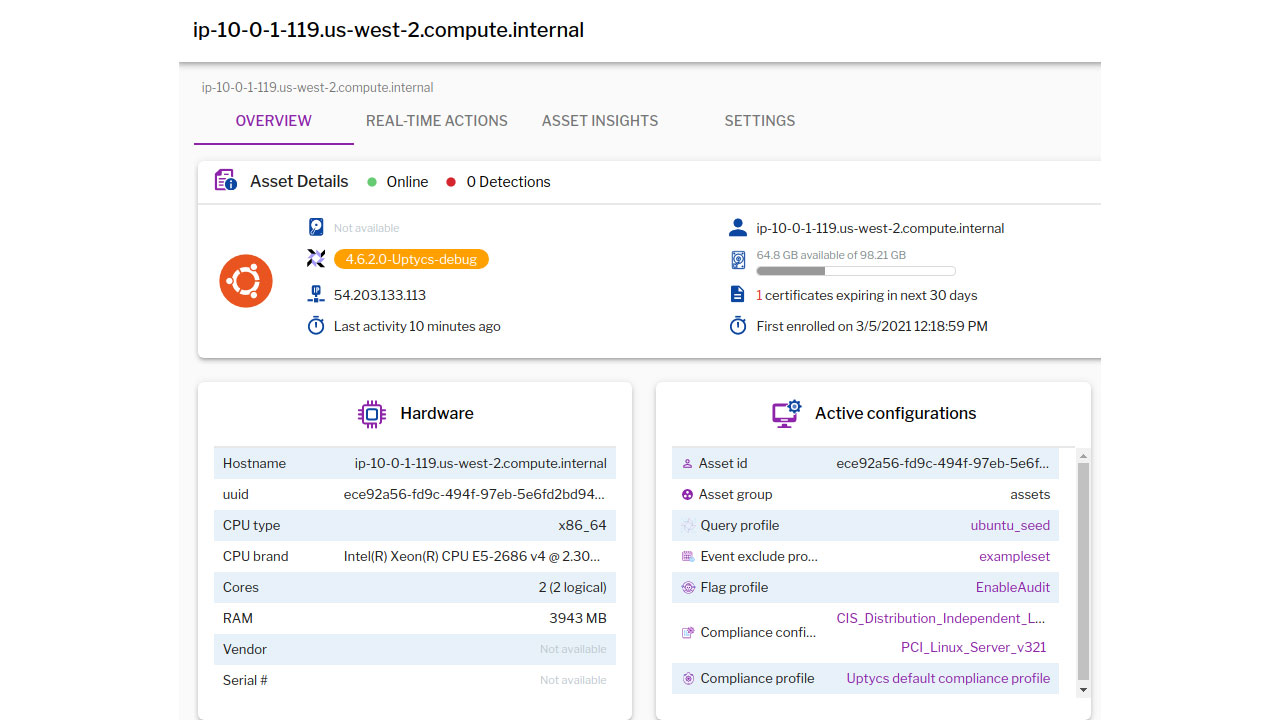Click the Hardware CPU chip icon
The image size is (1280, 720).
[x=372, y=414]
